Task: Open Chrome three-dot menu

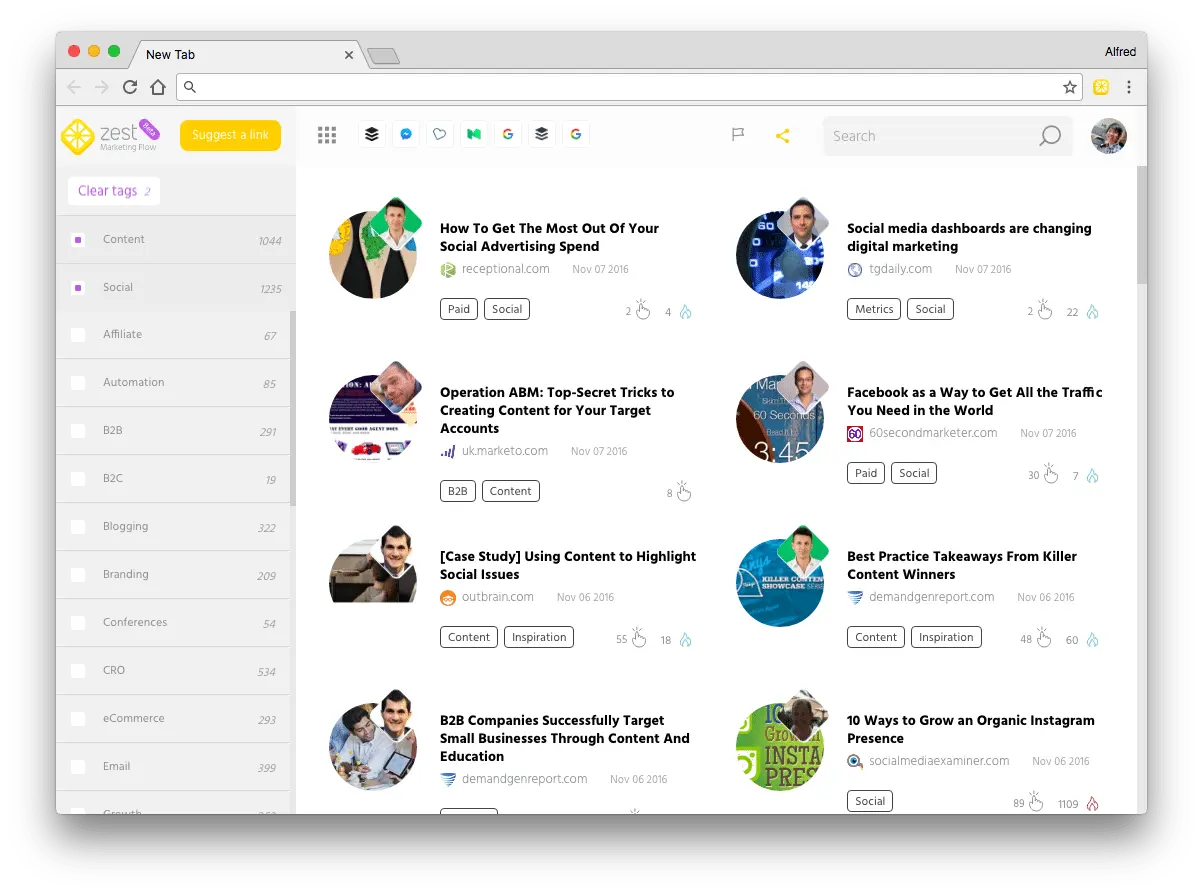Action: 1129,87
